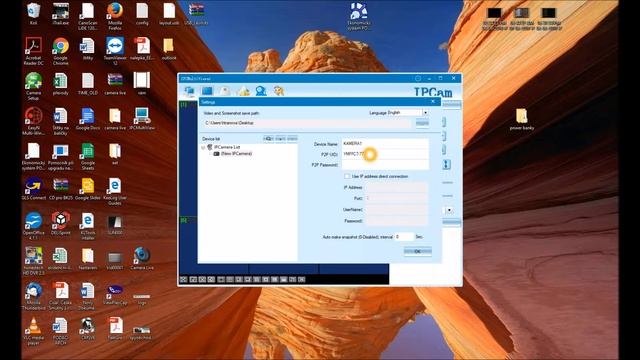Click the blue screen icon in IPCam toolbar
The image size is (640, 360).
pyautogui.click(x=207, y=91)
